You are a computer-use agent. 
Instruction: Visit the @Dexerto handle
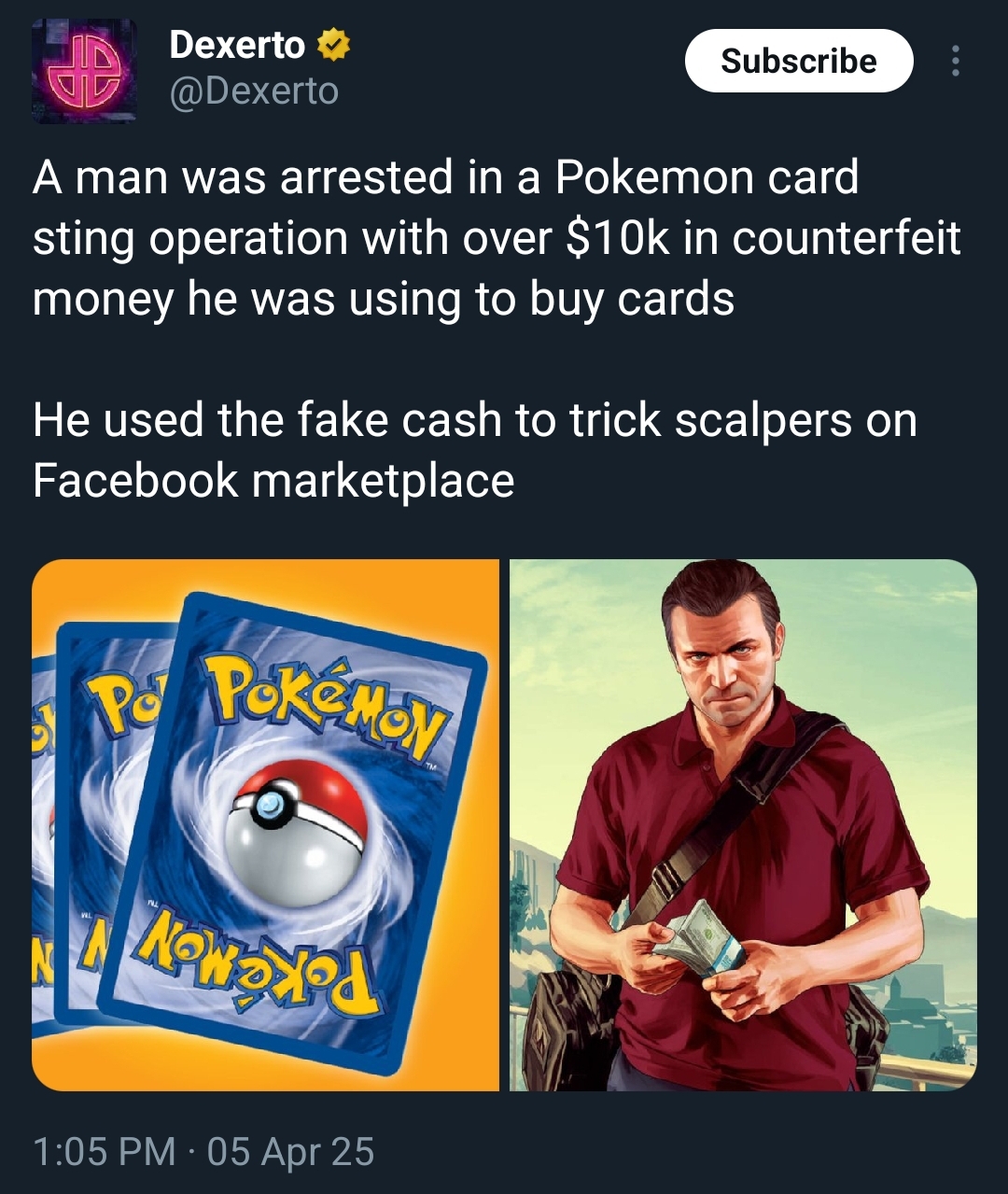pos(254,91)
